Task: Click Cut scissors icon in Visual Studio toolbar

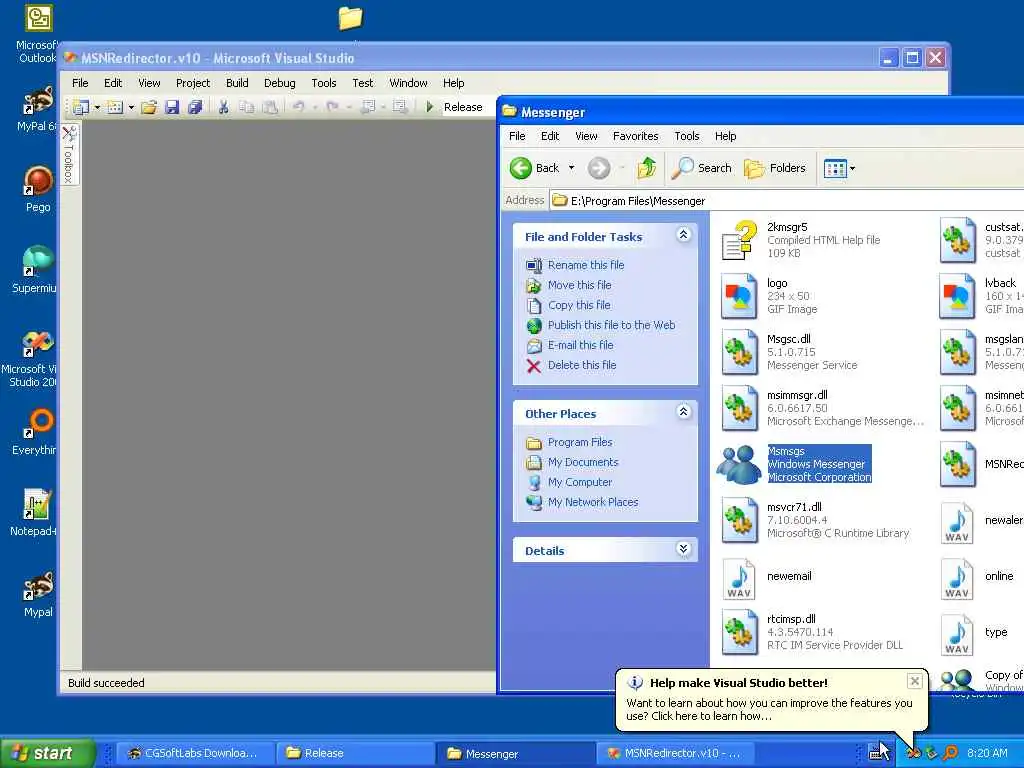Action: click(223, 107)
